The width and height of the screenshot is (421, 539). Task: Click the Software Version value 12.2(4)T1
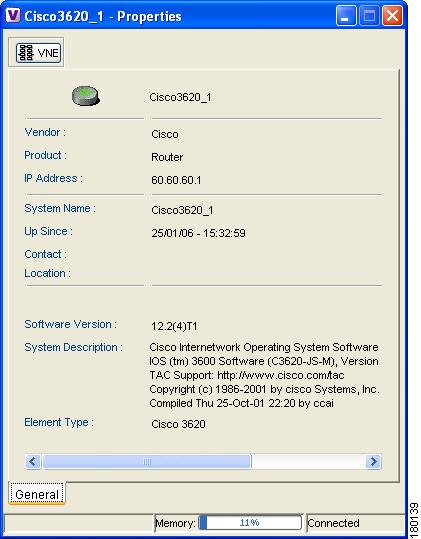coord(174,326)
